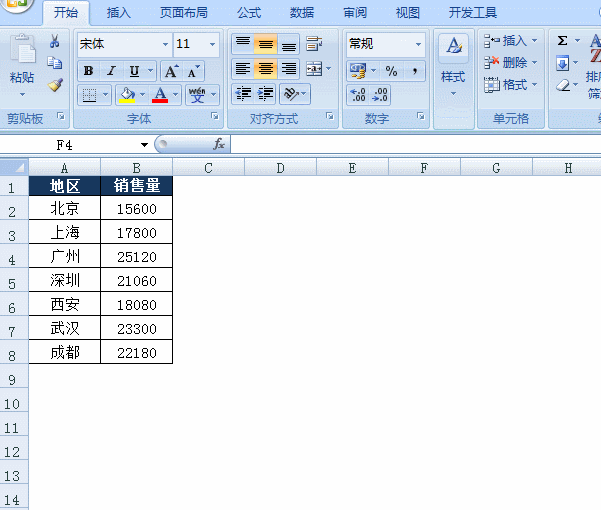The width and height of the screenshot is (601, 510).
Task: Switch to the 插入 ribbon tab
Action: coord(118,13)
